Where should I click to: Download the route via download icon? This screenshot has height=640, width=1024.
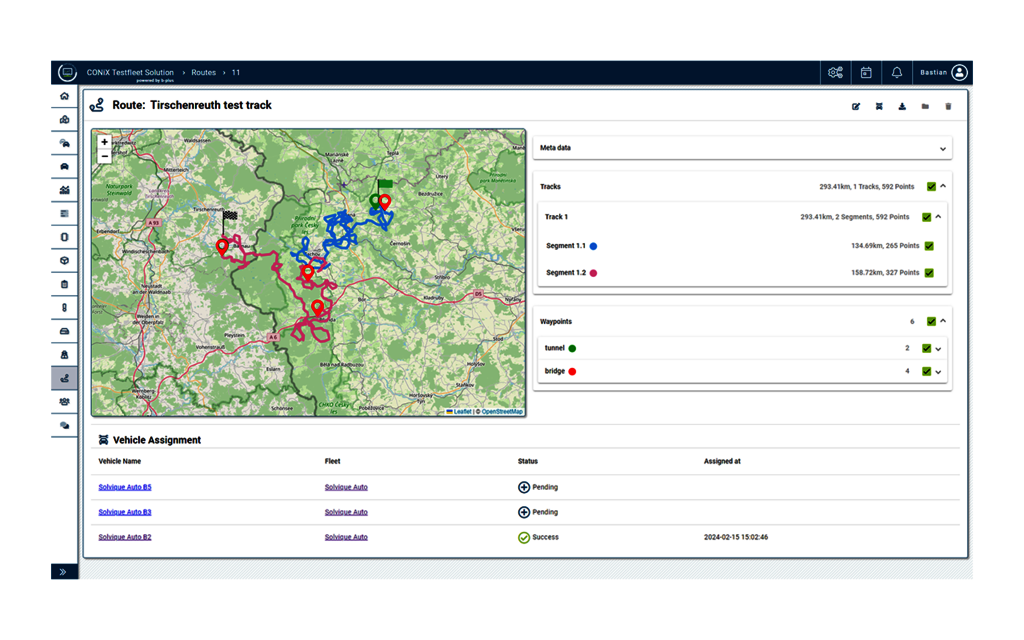pos(902,106)
